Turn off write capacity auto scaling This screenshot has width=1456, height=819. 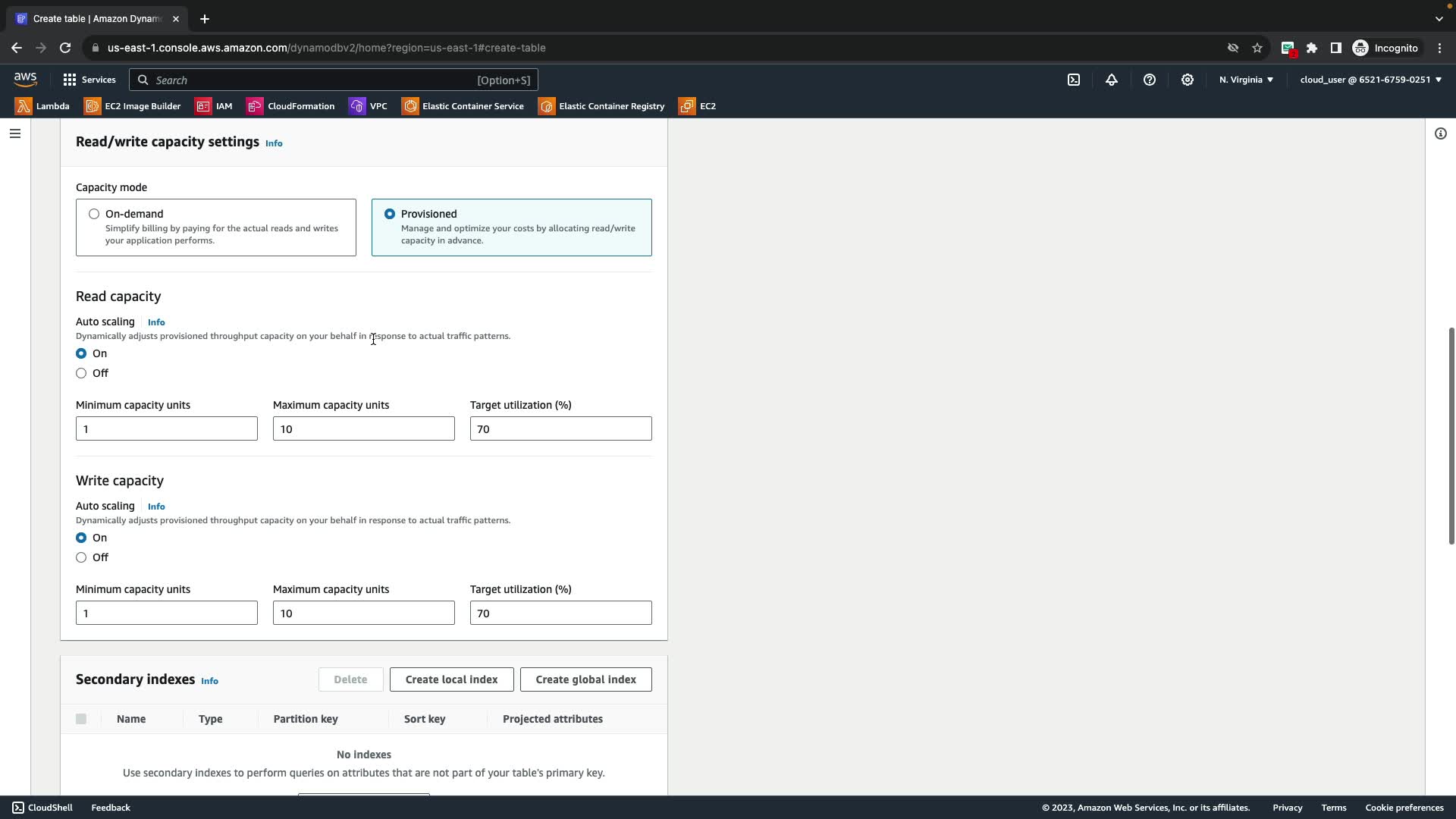(81, 557)
